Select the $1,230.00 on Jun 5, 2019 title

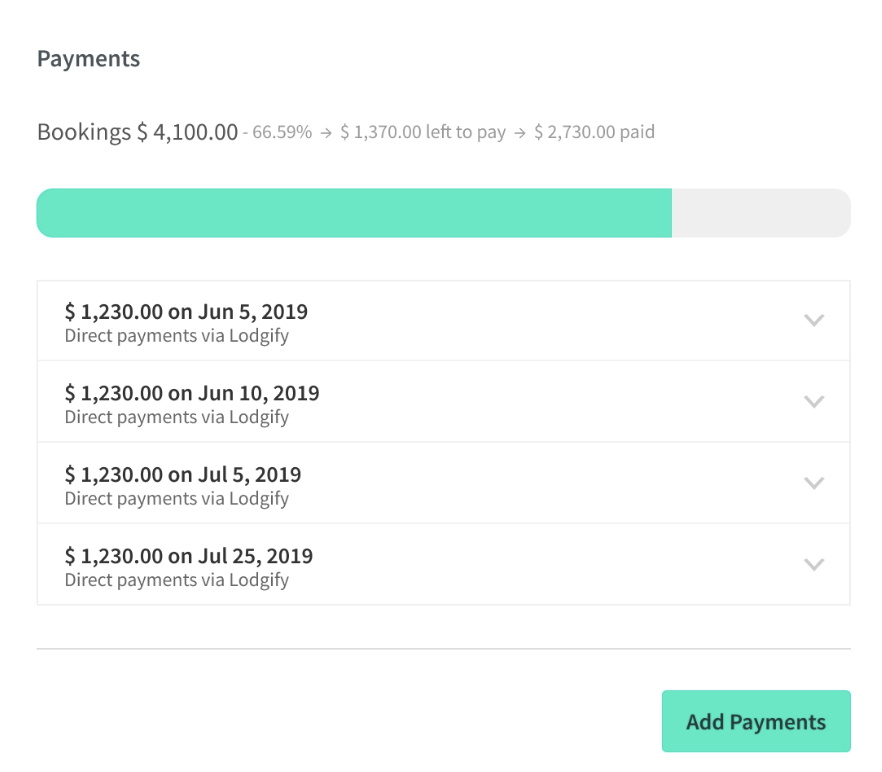(x=186, y=311)
